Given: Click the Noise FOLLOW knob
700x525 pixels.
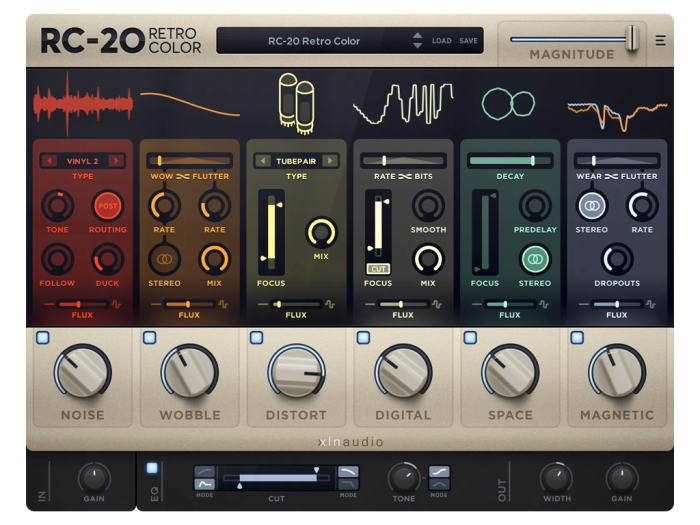Looking at the screenshot, I should (57, 259).
